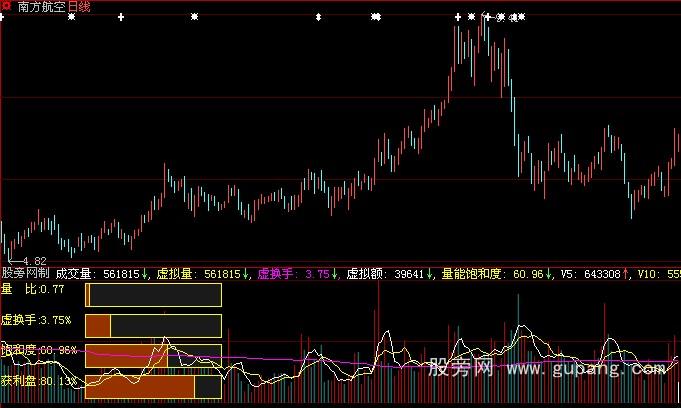Screen dimensions: 681x408
Task: Click the red app icon beside 南方航空
Action: click(6, 6)
